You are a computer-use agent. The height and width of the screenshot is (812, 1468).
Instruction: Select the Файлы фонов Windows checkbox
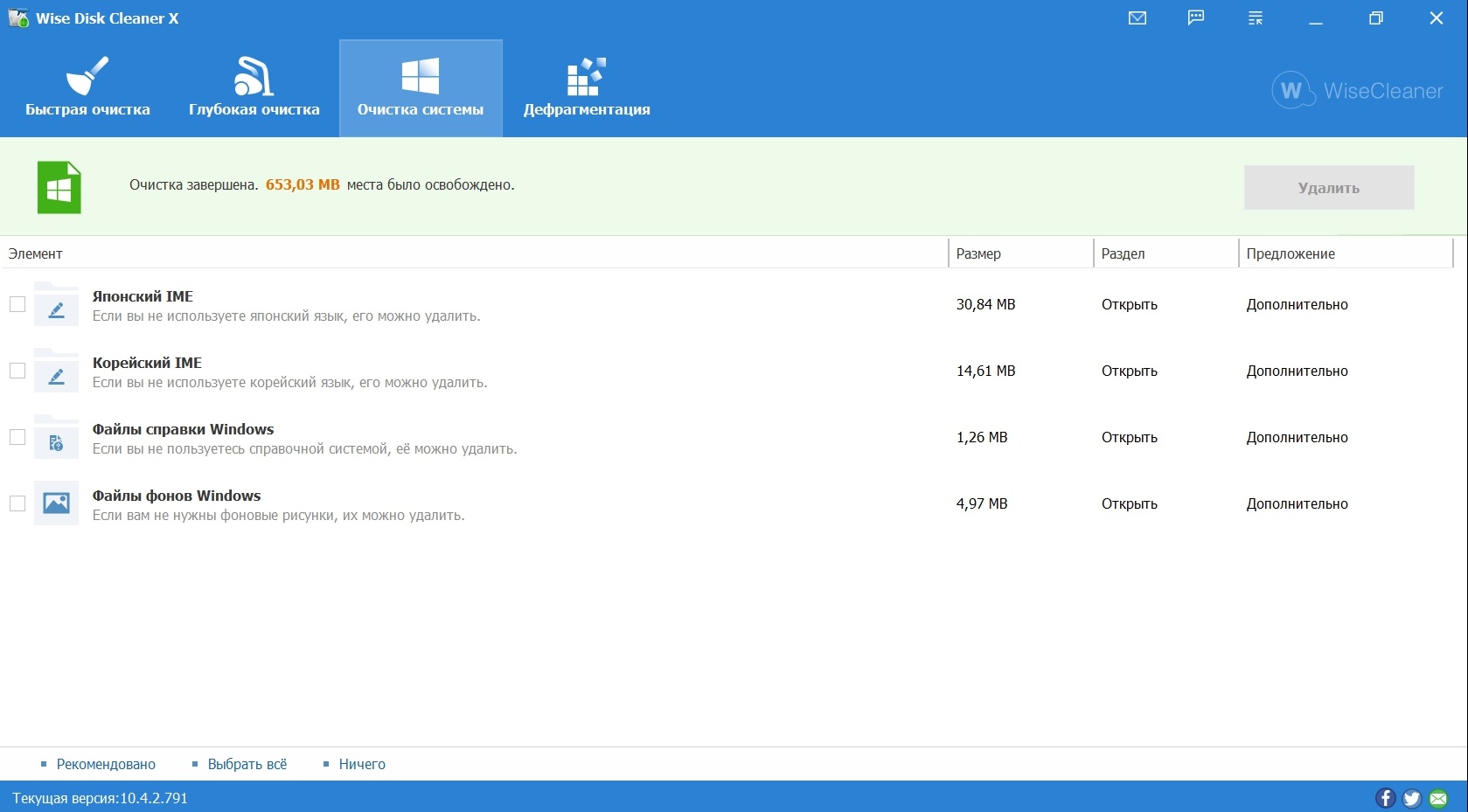click(x=17, y=503)
